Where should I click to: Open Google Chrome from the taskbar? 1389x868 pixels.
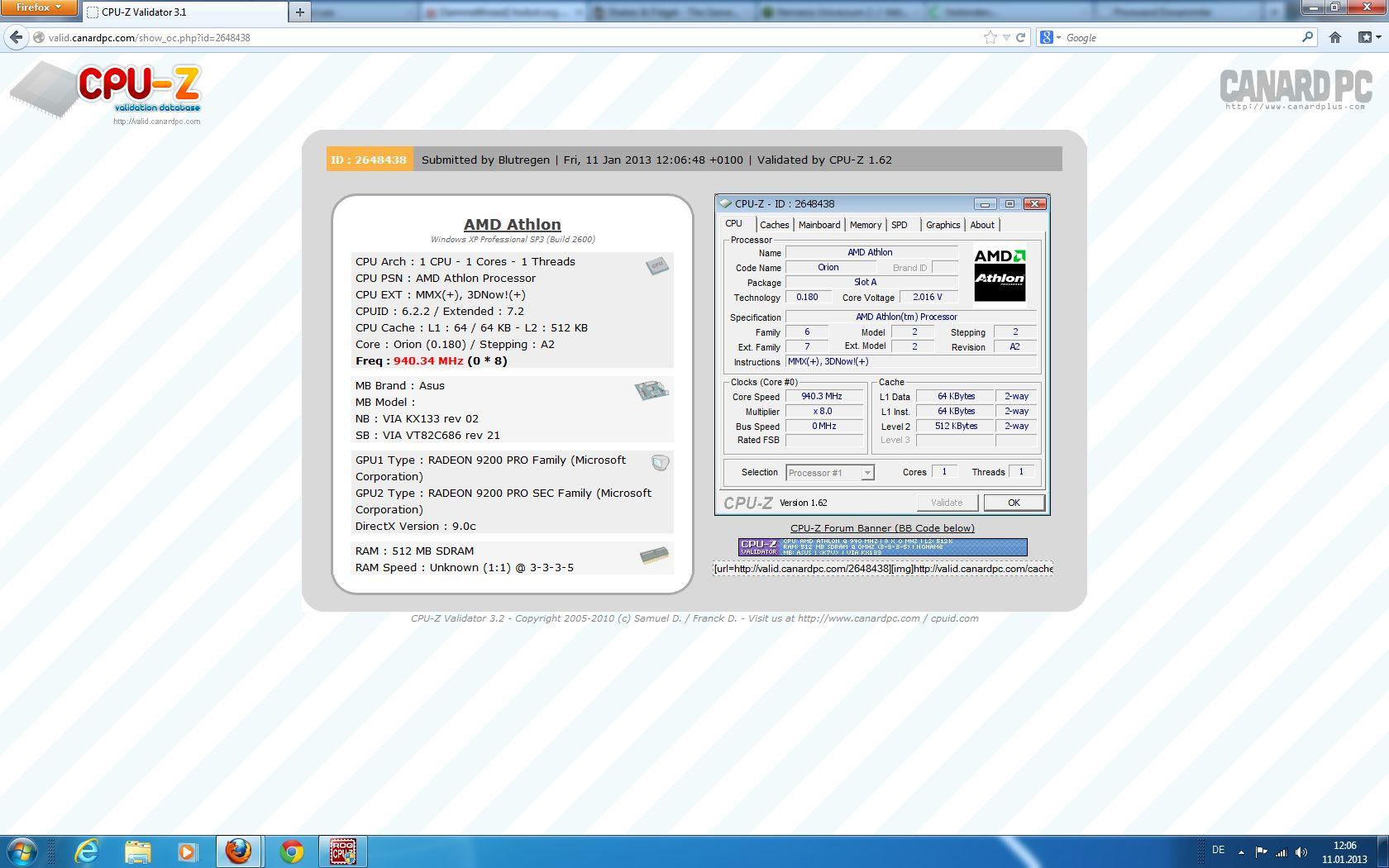pos(291,851)
